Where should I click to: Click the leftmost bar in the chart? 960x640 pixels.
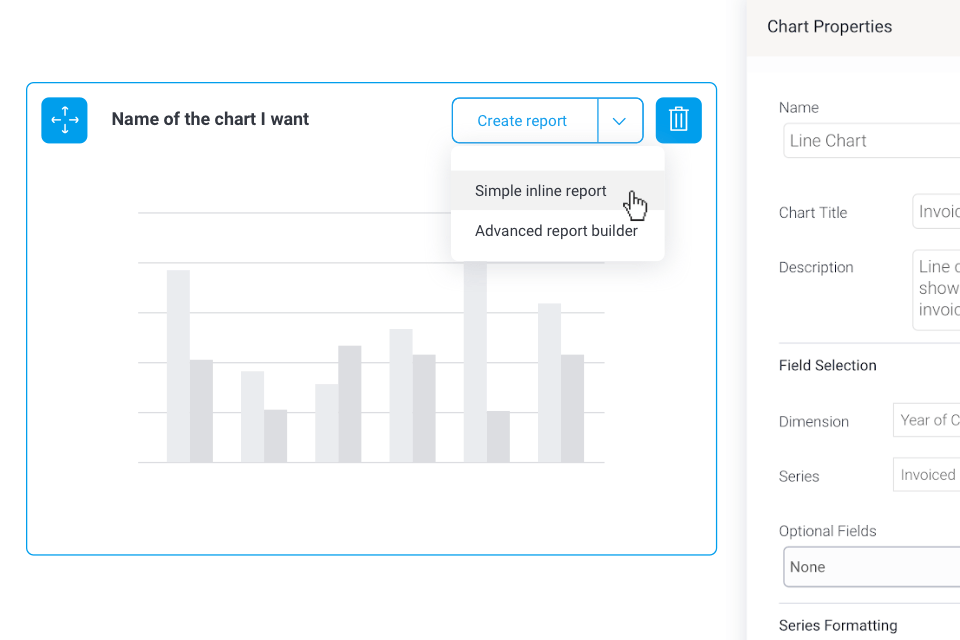click(x=178, y=366)
